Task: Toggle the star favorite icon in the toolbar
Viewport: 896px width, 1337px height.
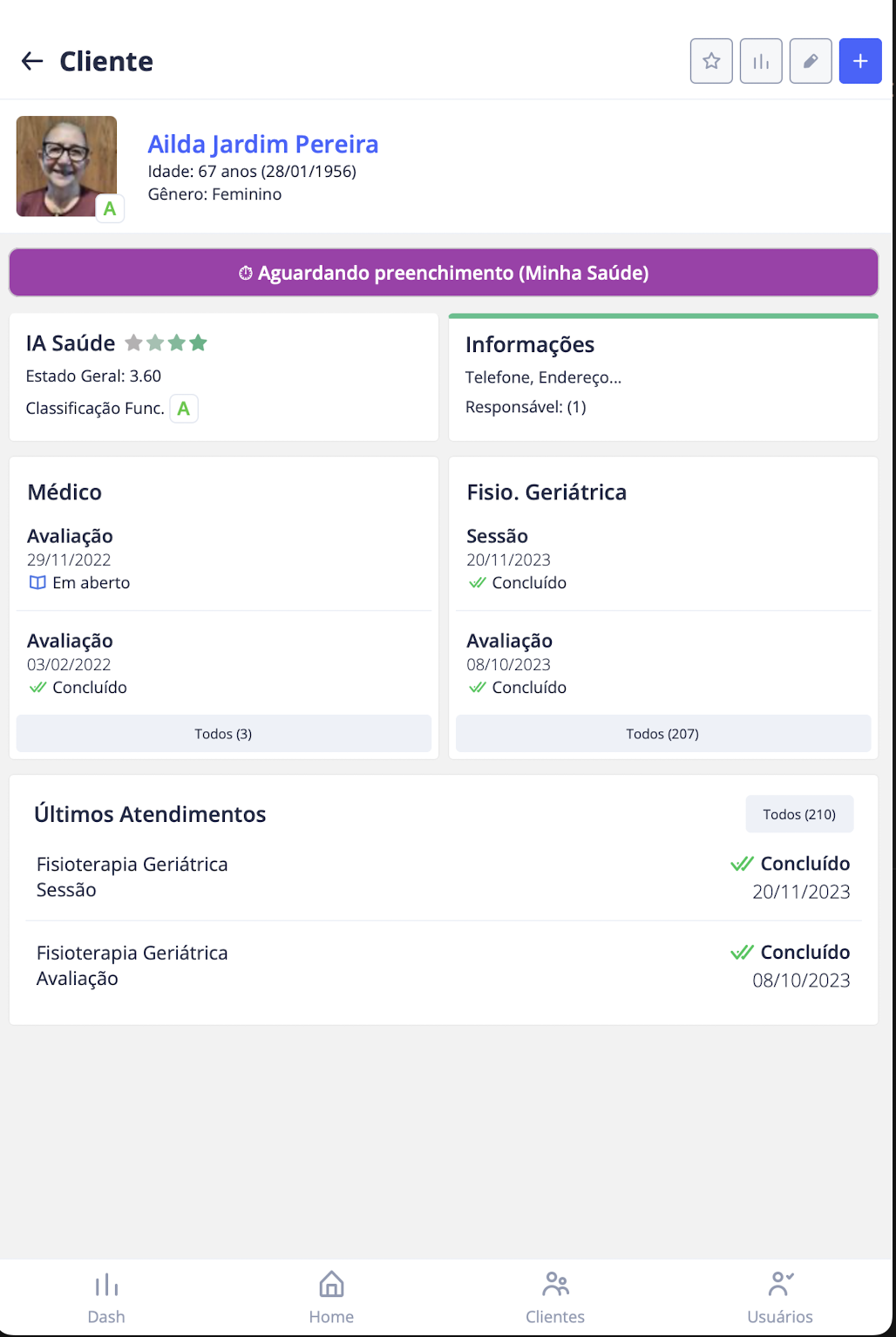Action: tap(710, 61)
